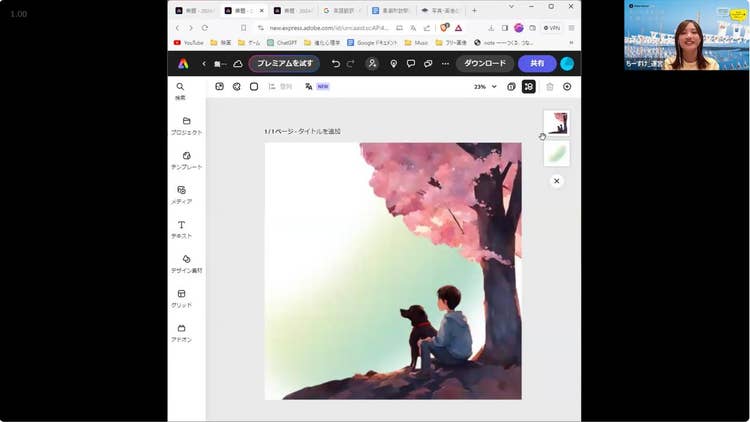750x422 pixels.
Task: Click the overlapping chat bubbles icon
Action: click(x=428, y=64)
